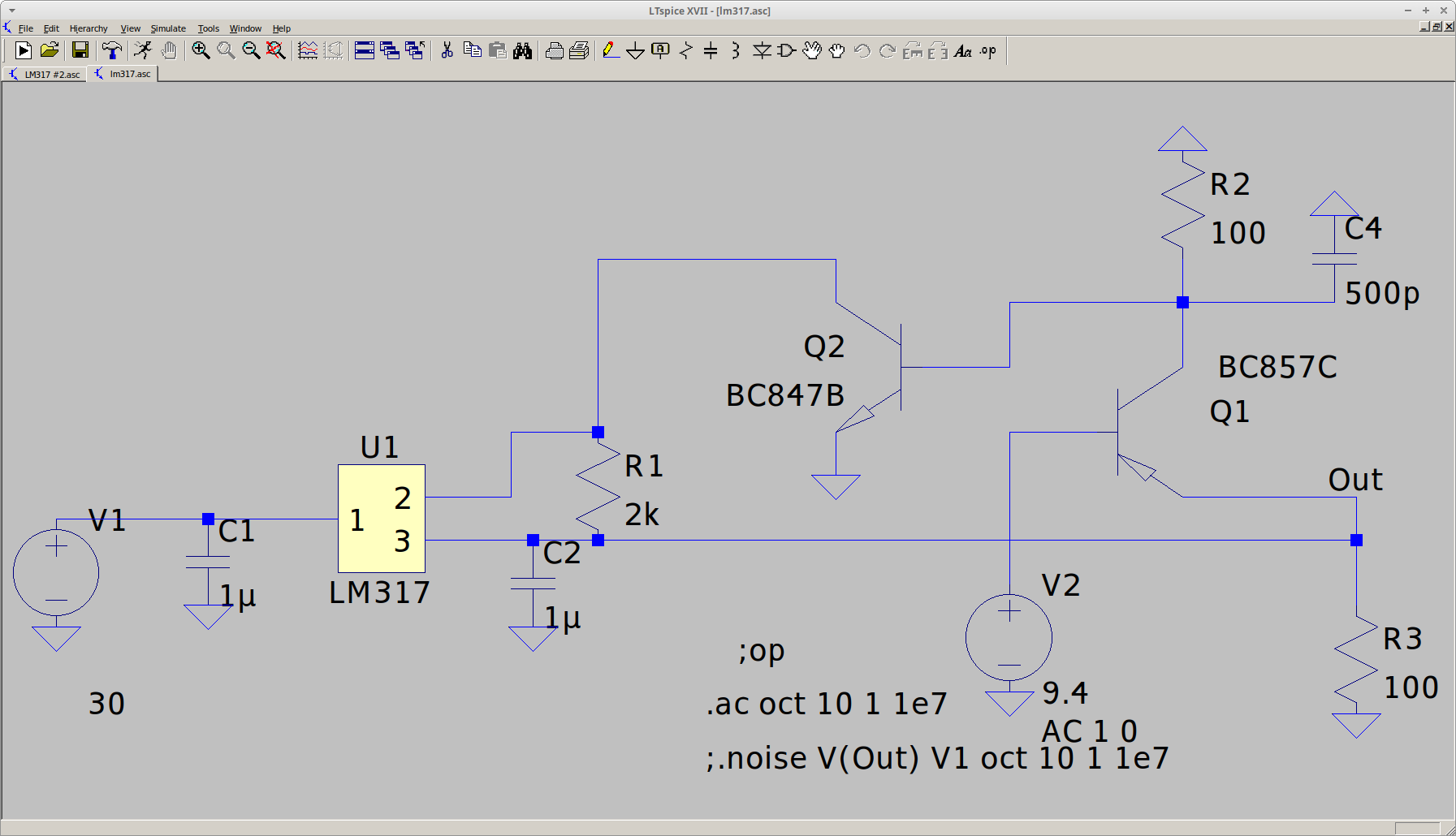Viewport: 1456px width, 836px height.
Task: Cascade windows with the overlapping windows icon
Action: click(390, 50)
